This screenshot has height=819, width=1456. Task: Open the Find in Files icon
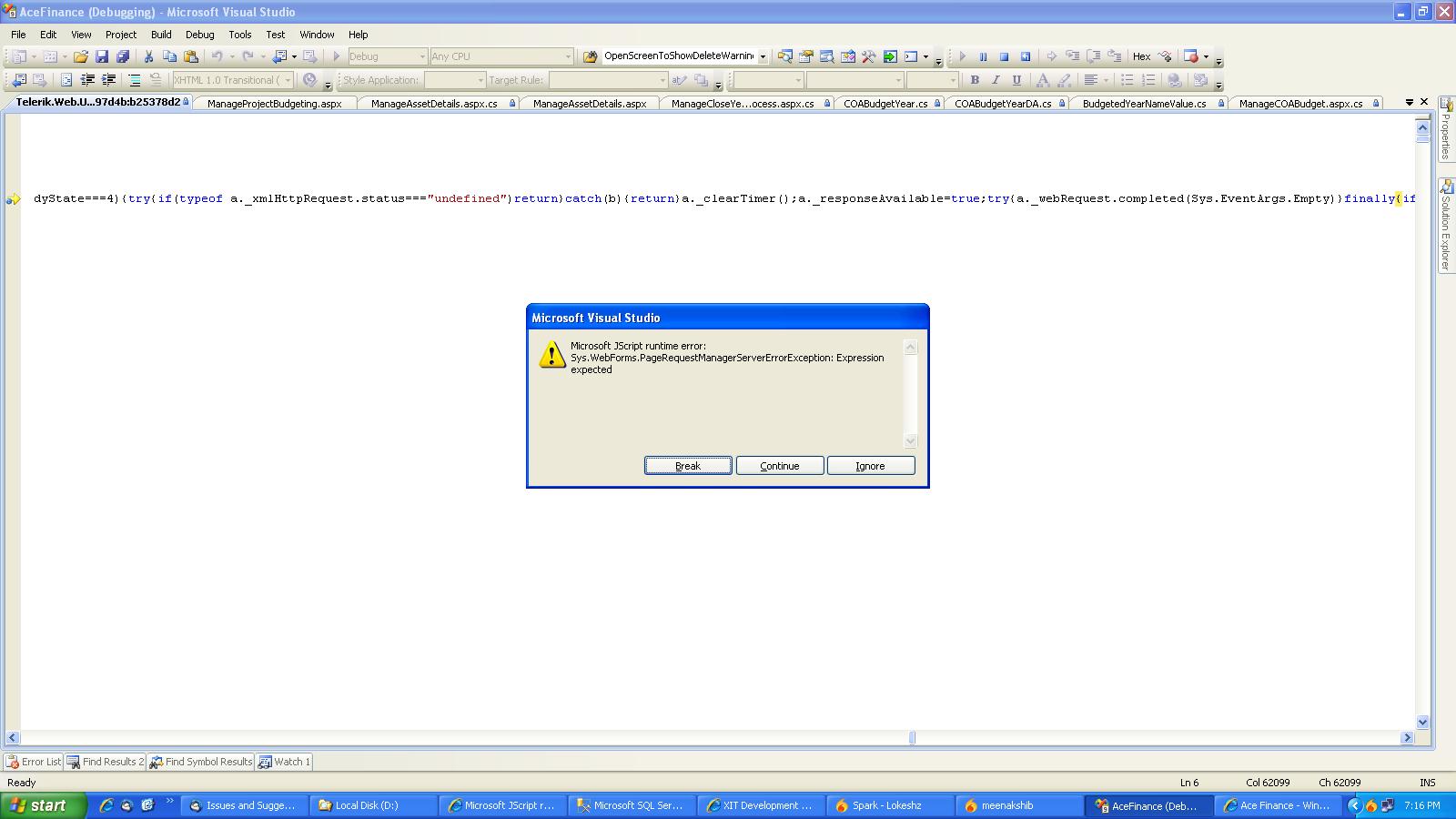[x=590, y=56]
